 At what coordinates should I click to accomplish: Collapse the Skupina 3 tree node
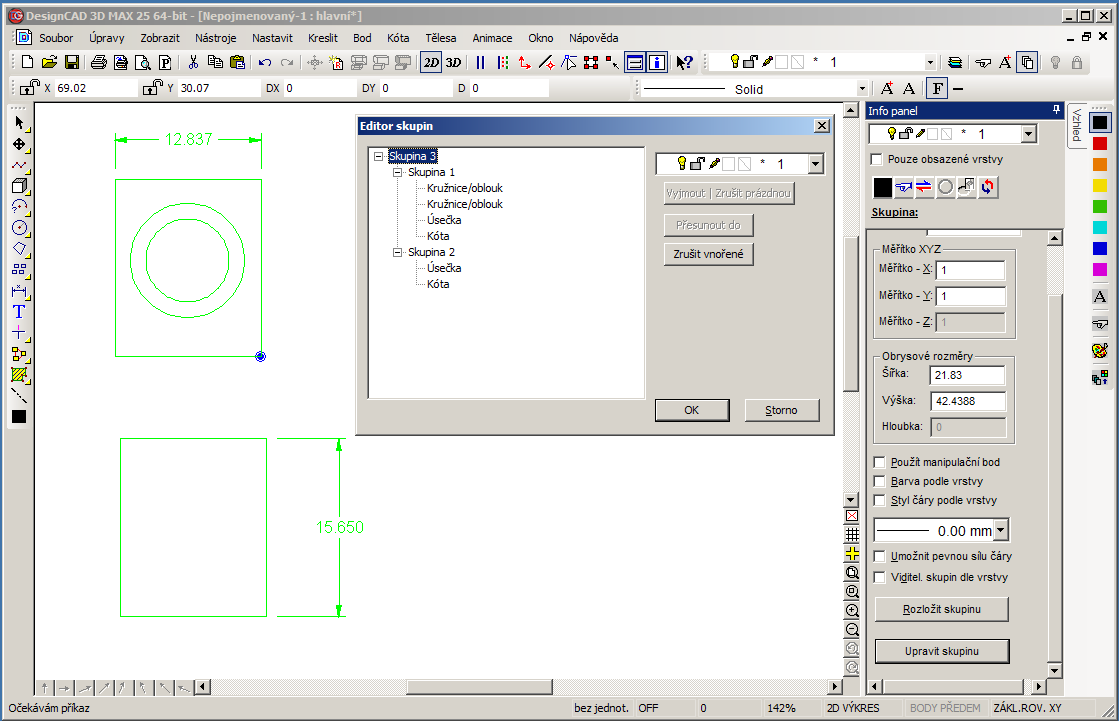[378, 156]
